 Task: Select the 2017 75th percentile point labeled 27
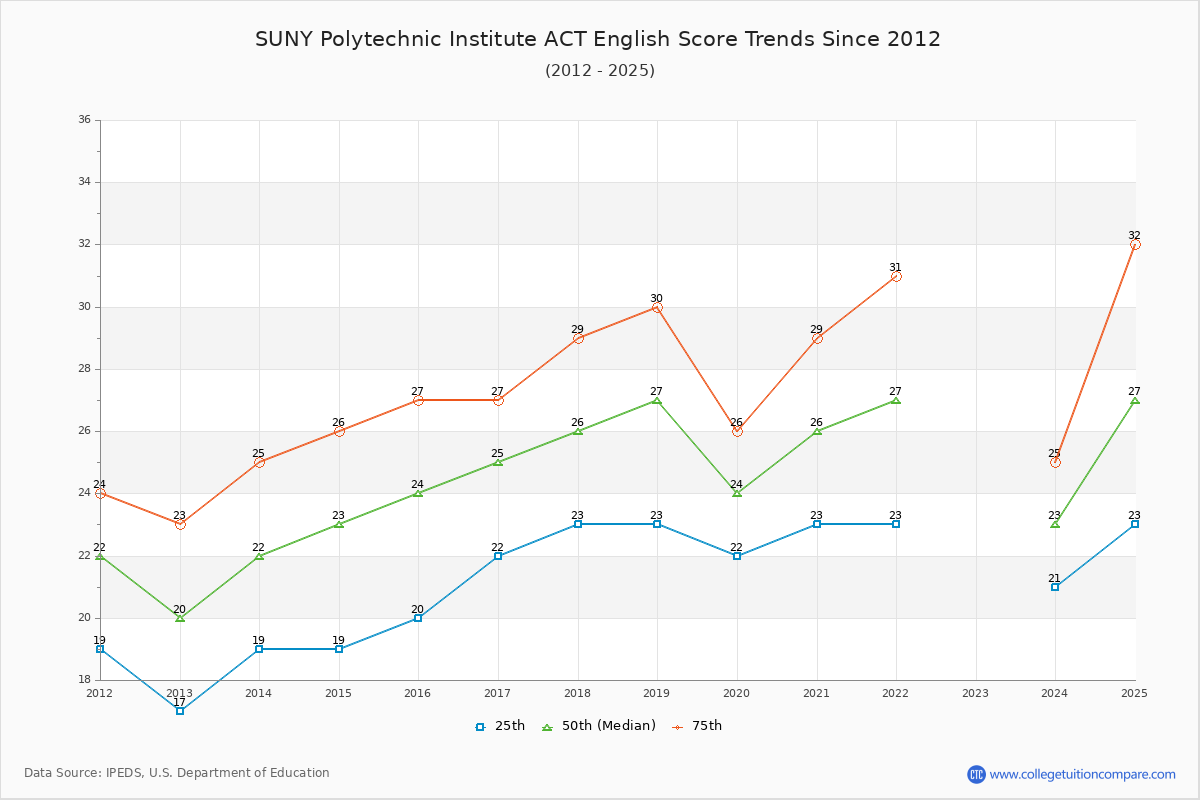pyautogui.click(x=498, y=400)
